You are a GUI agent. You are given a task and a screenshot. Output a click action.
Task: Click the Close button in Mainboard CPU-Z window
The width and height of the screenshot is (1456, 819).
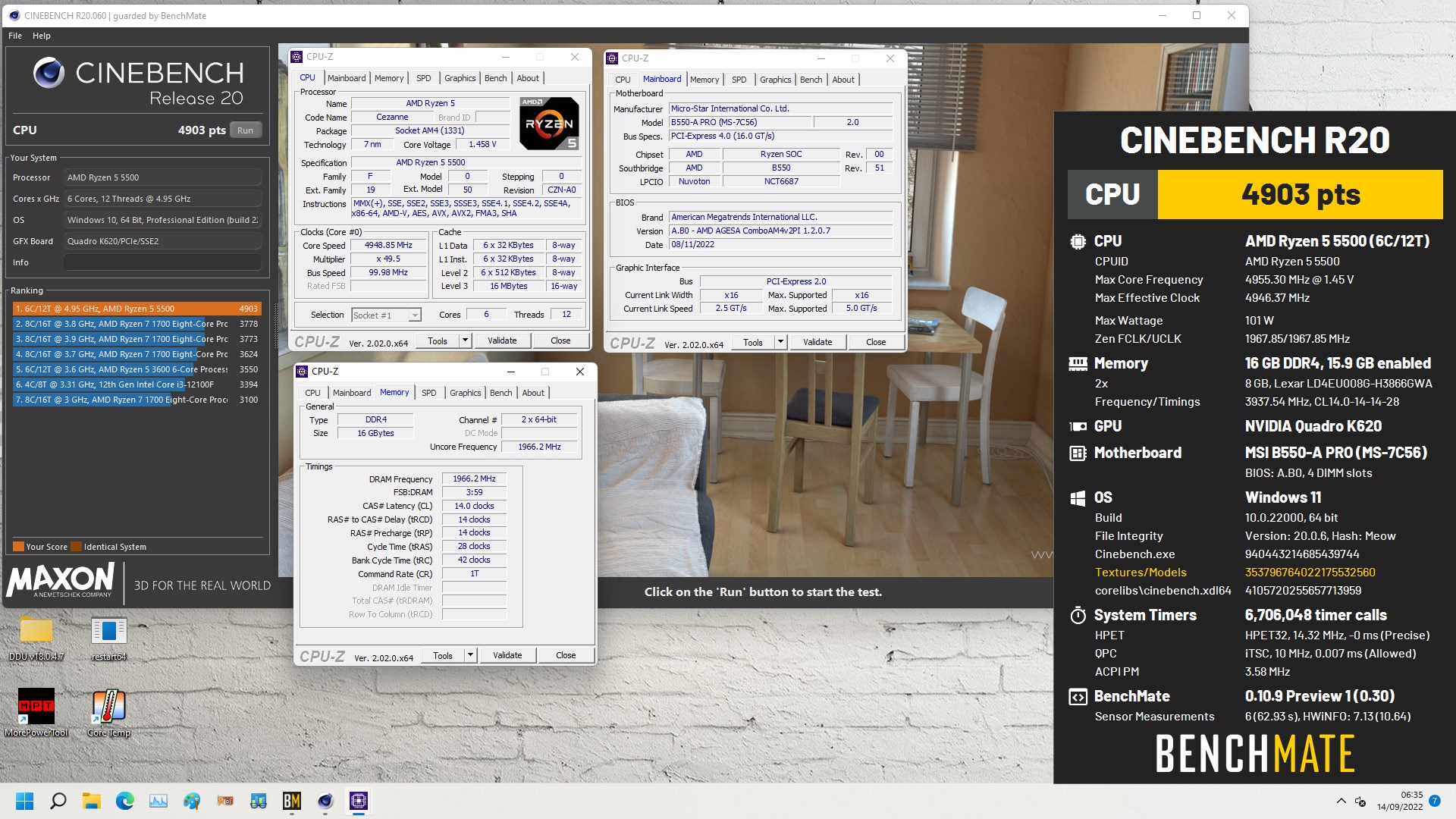(x=876, y=343)
